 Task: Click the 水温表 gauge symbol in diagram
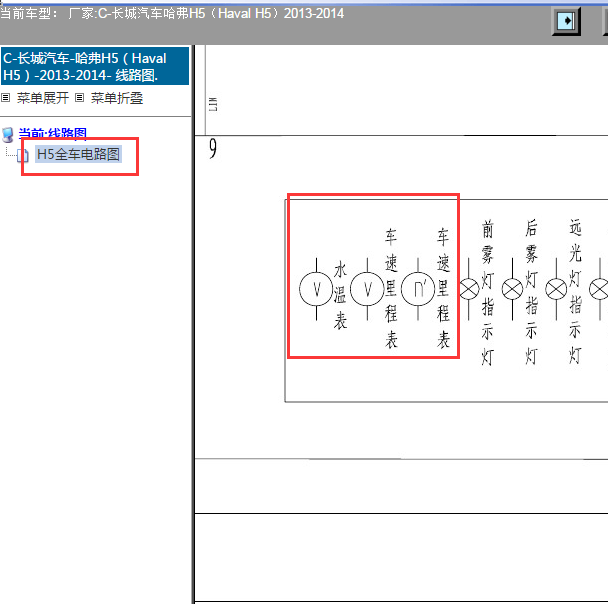(x=316, y=289)
